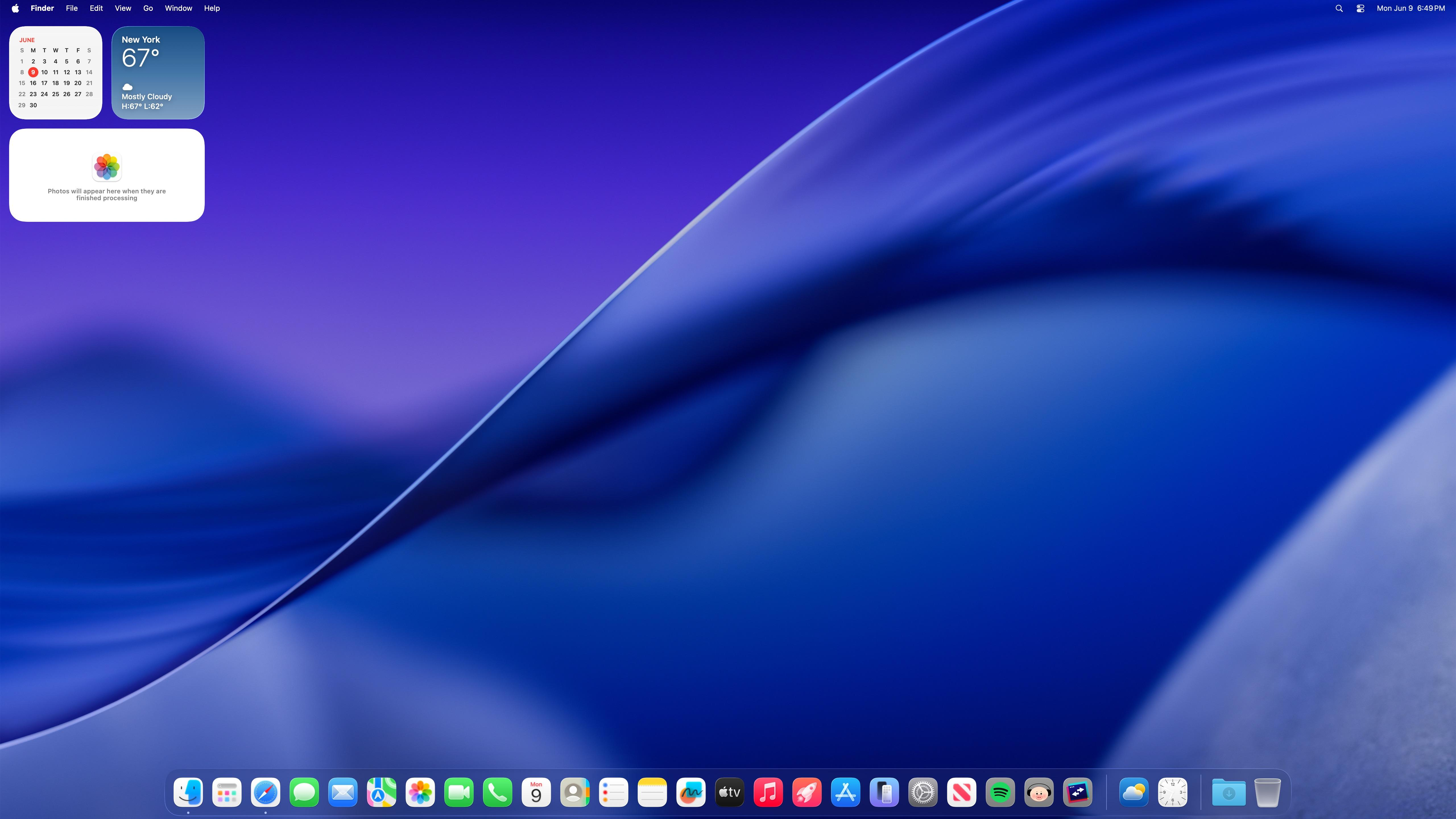Launch Maps from the Dock

coord(382,793)
